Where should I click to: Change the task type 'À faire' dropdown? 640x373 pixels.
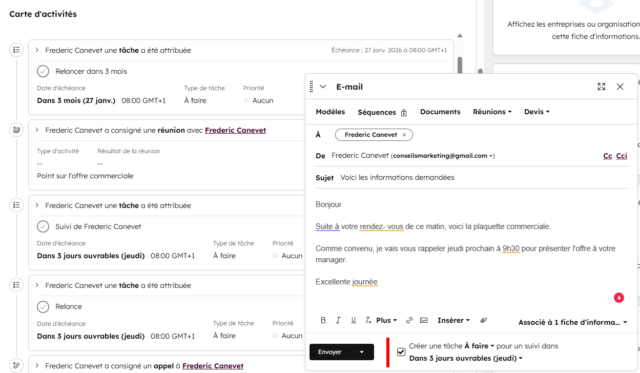click(479, 346)
